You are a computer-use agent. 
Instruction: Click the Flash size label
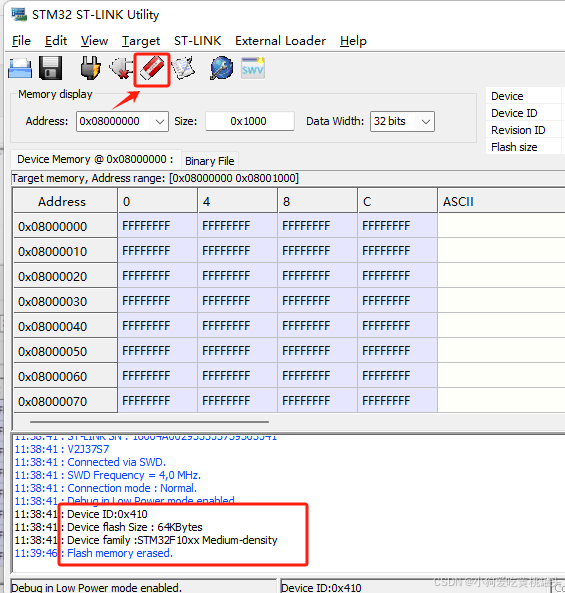pos(514,147)
